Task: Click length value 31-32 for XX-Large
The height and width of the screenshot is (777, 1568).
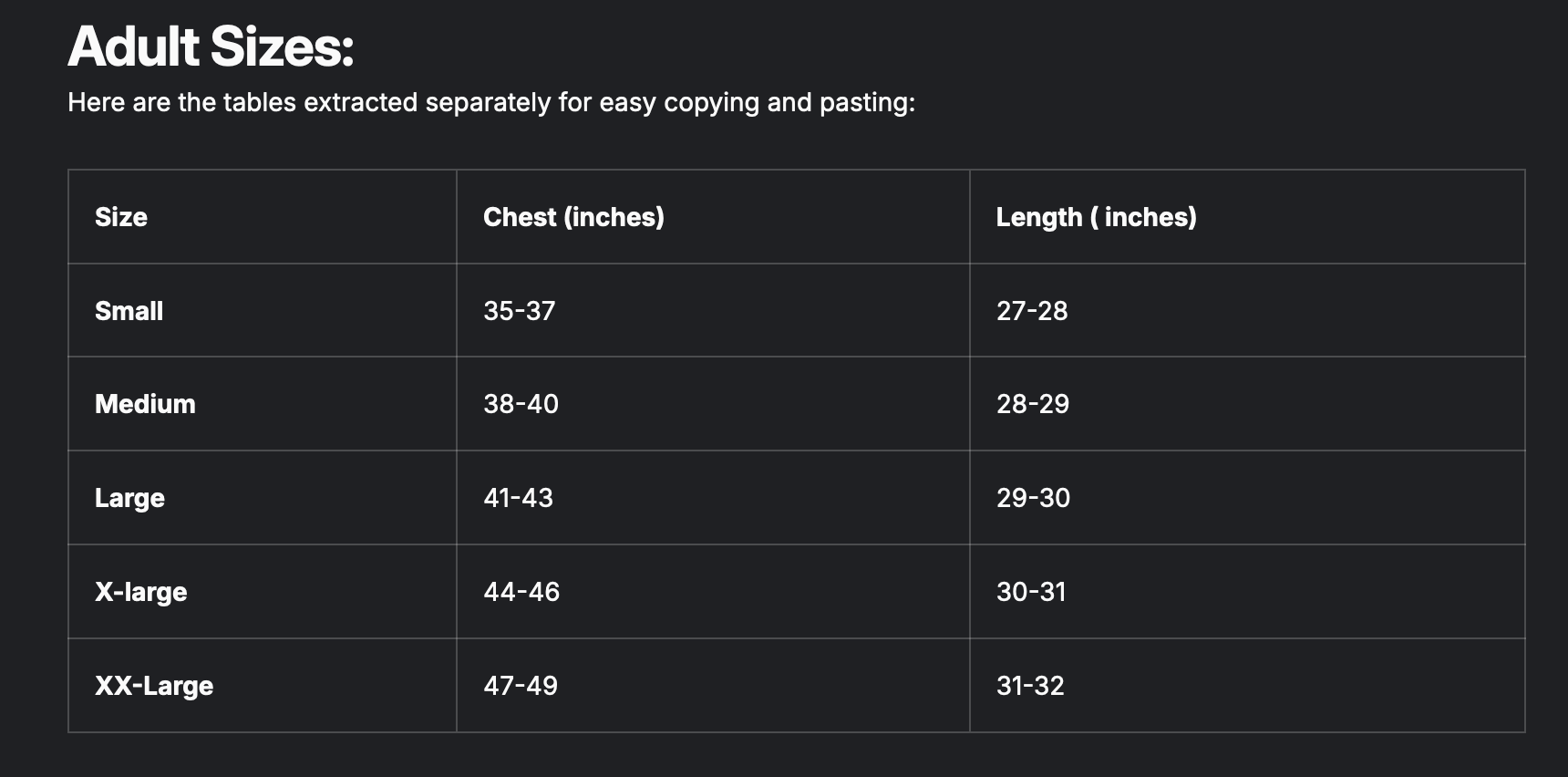Action: point(1030,686)
